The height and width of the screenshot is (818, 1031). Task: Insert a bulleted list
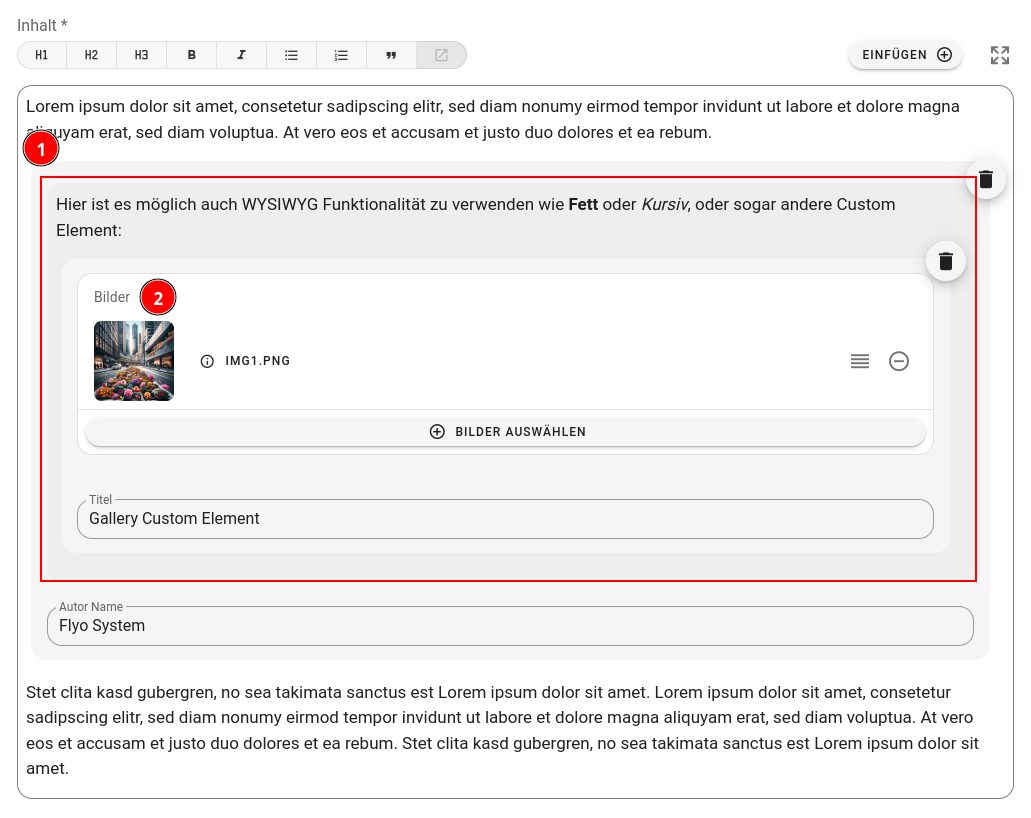291,55
